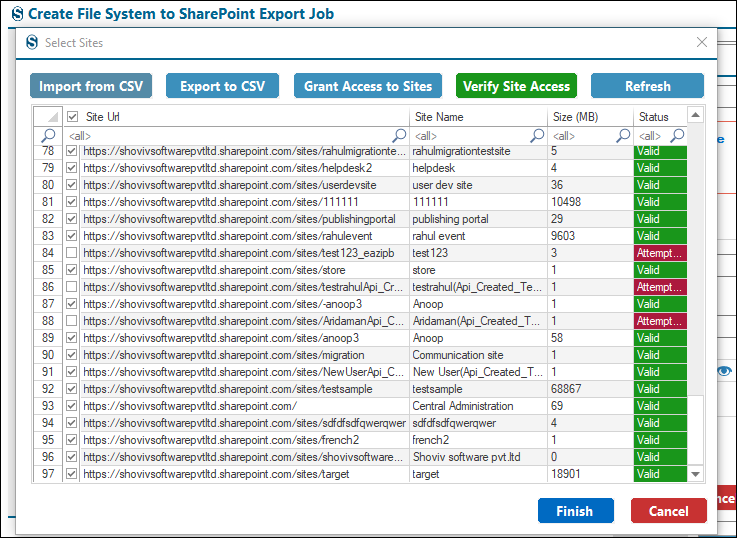This screenshot has width=737, height=538.
Task: Click the grid select-all corner triangle
Action: point(53,117)
